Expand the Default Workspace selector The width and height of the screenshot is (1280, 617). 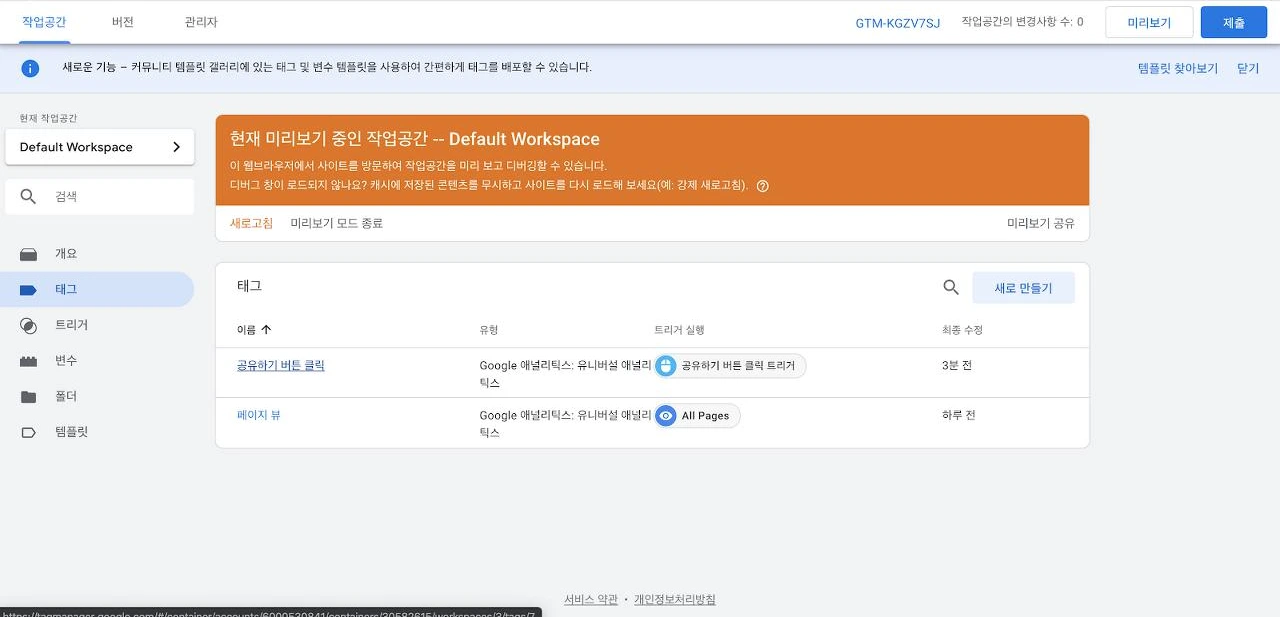point(100,147)
